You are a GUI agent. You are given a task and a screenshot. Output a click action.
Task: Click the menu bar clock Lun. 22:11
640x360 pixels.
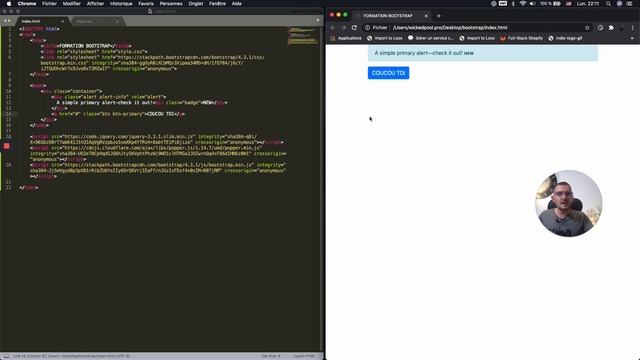(x=588, y=4)
